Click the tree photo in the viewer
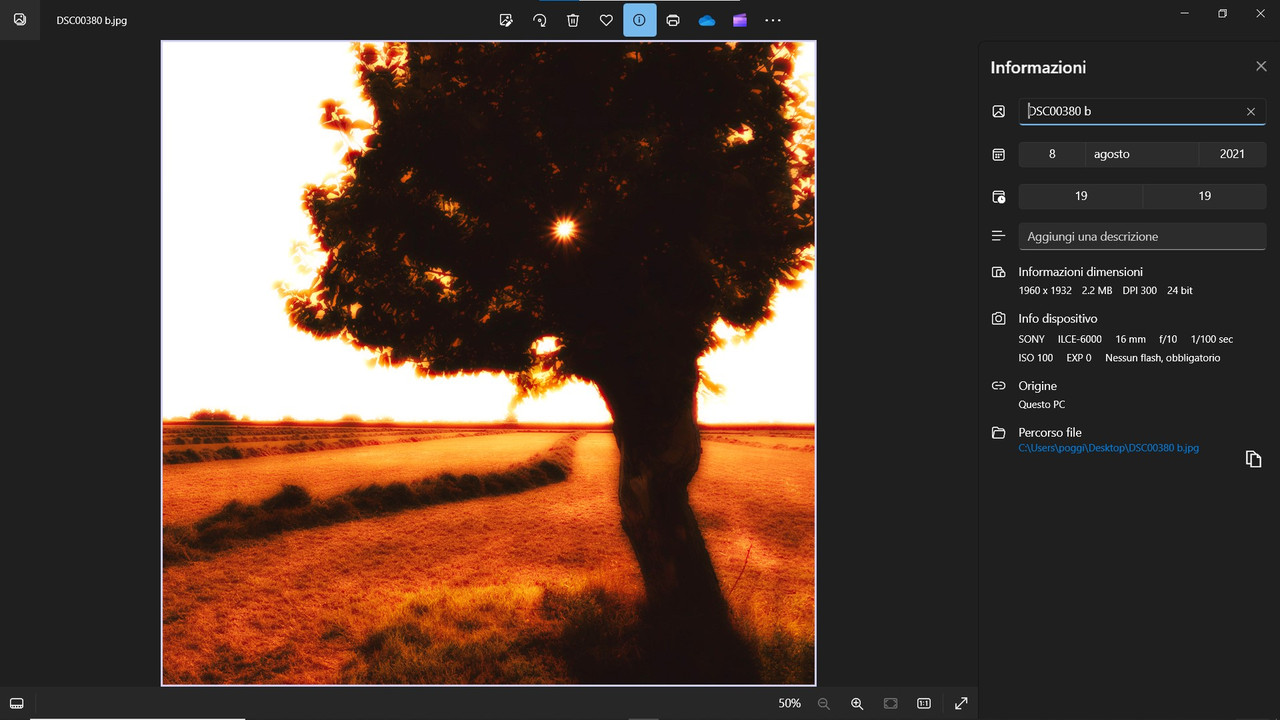This screenshot has height=720, width=1280. pyautogui.click(x=489, y=363)
